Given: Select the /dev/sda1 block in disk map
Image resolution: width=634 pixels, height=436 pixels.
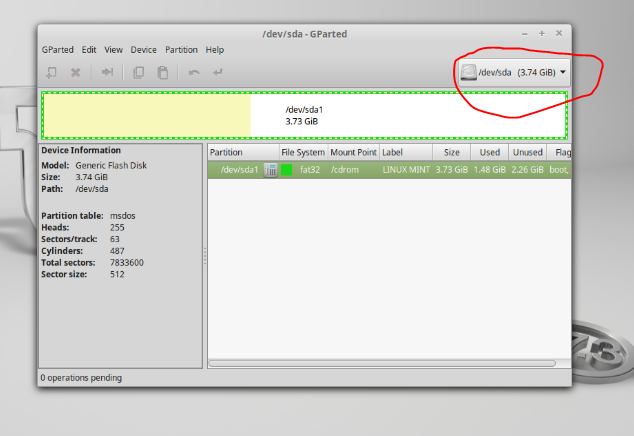Looking at the screenshot, I should 304,116.
